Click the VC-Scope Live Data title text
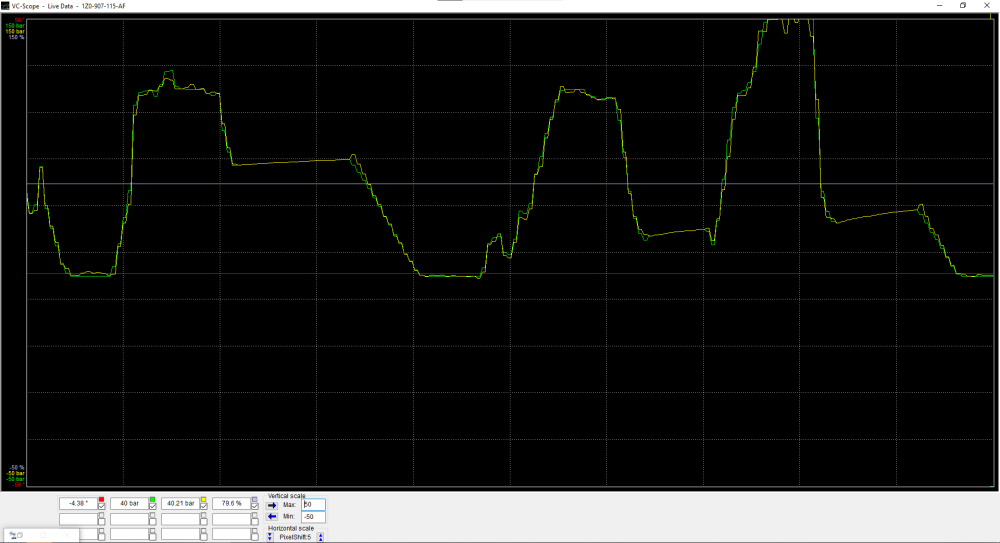The width and height of the screenshot is (1000, 543). [68, 6]
